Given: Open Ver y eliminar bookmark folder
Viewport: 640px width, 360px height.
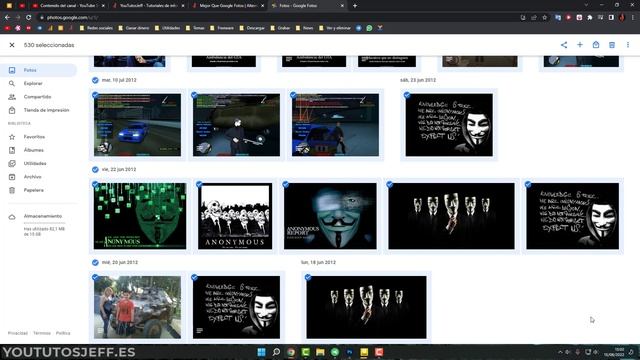Looking at the screenshot, I should 335,28.
